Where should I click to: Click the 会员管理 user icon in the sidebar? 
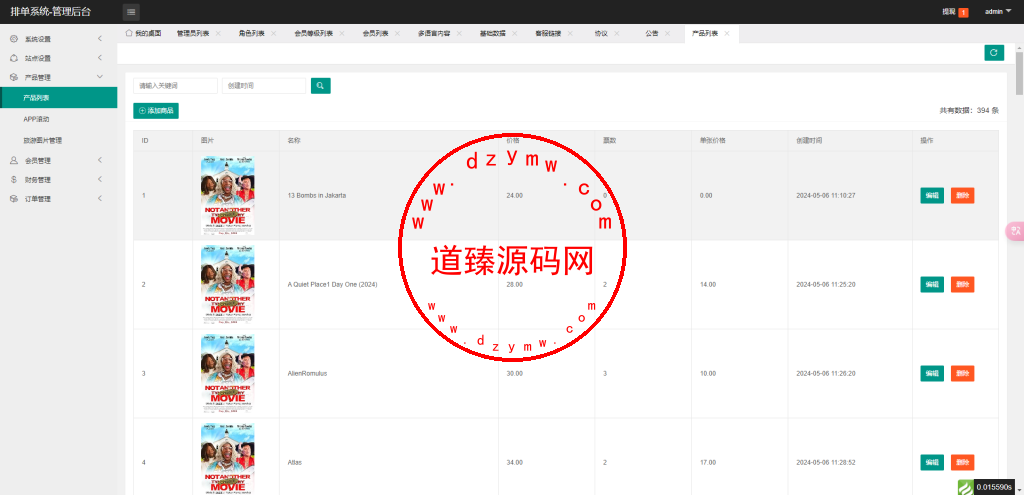coord(14,161)
